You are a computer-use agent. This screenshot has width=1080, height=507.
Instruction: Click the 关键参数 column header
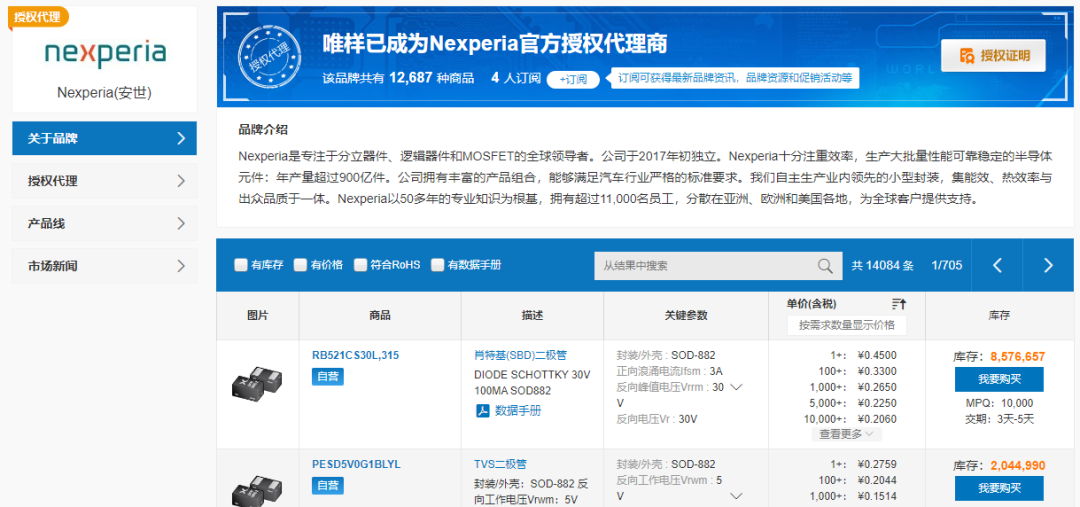point(686,315)
